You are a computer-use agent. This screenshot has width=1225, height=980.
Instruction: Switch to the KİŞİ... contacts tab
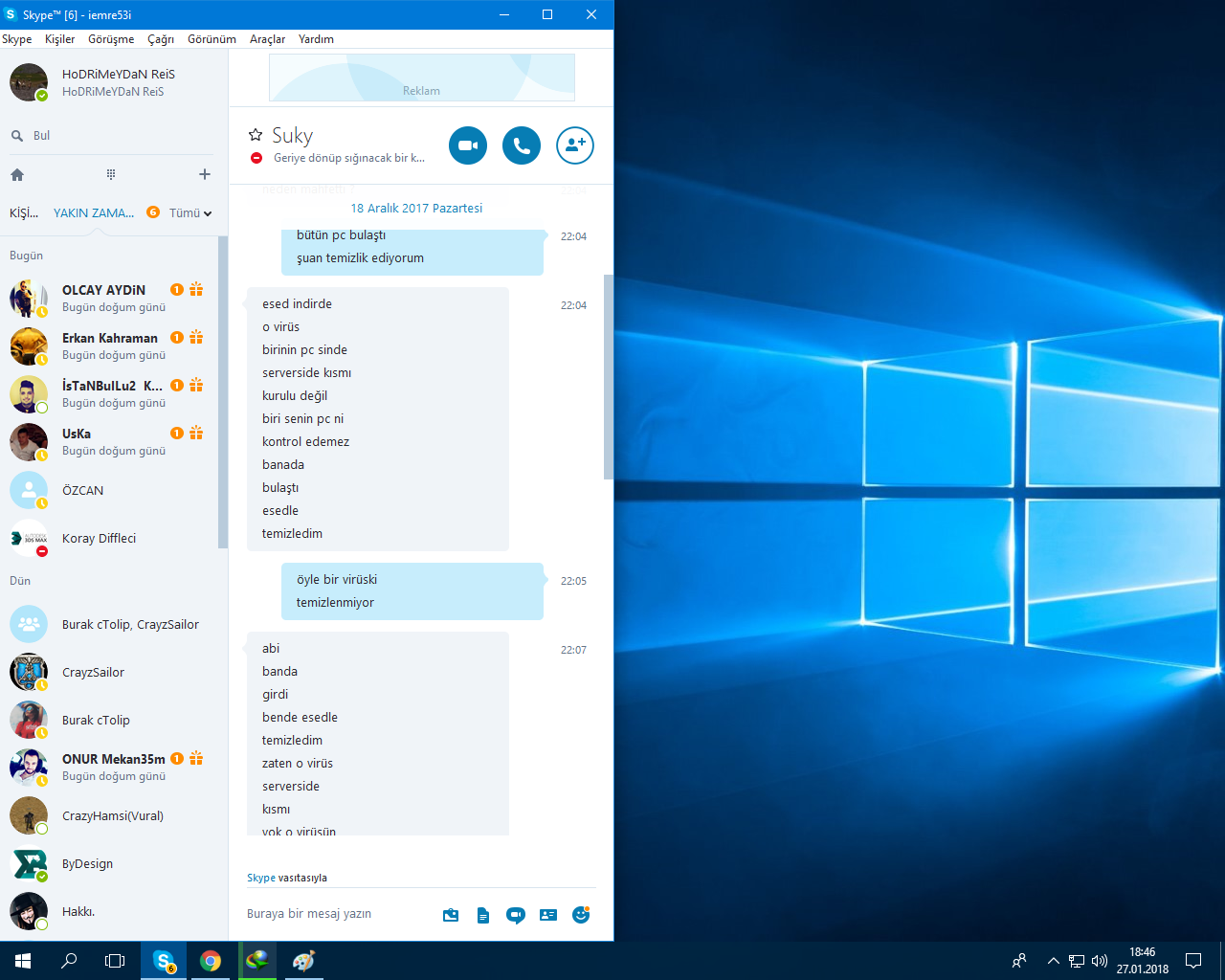(x=24, y=212)
